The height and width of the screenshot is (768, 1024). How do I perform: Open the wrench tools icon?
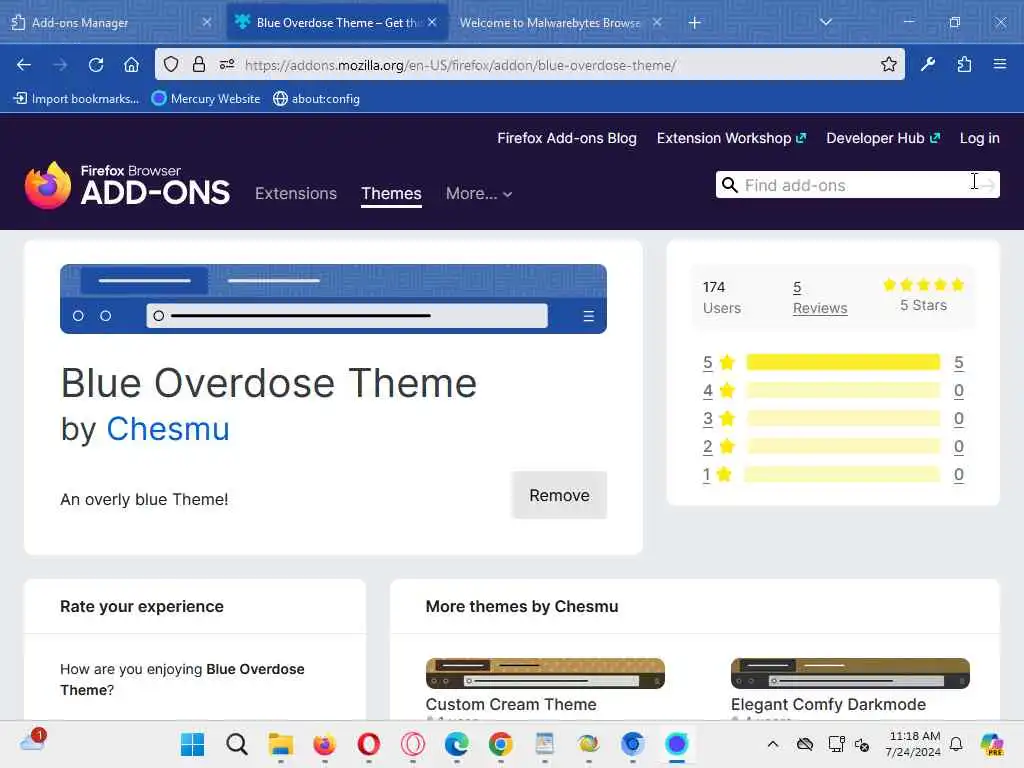[928, 65]
